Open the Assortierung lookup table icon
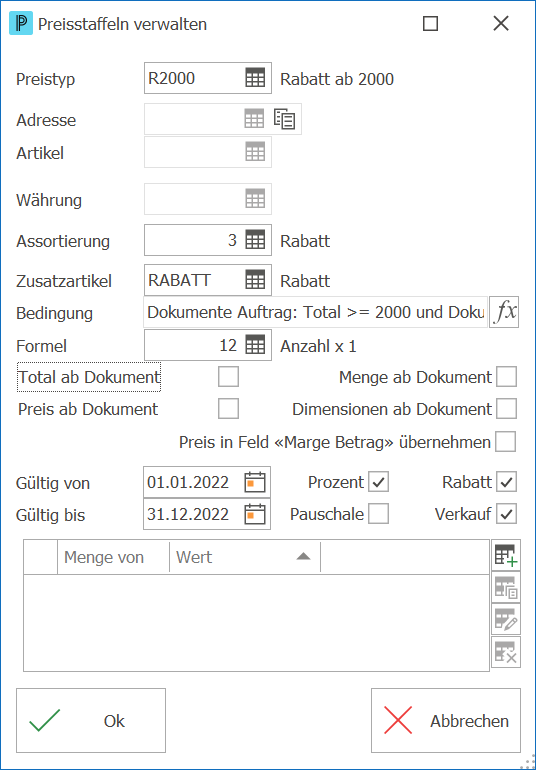The image size is (536, 770). (255, 240)
